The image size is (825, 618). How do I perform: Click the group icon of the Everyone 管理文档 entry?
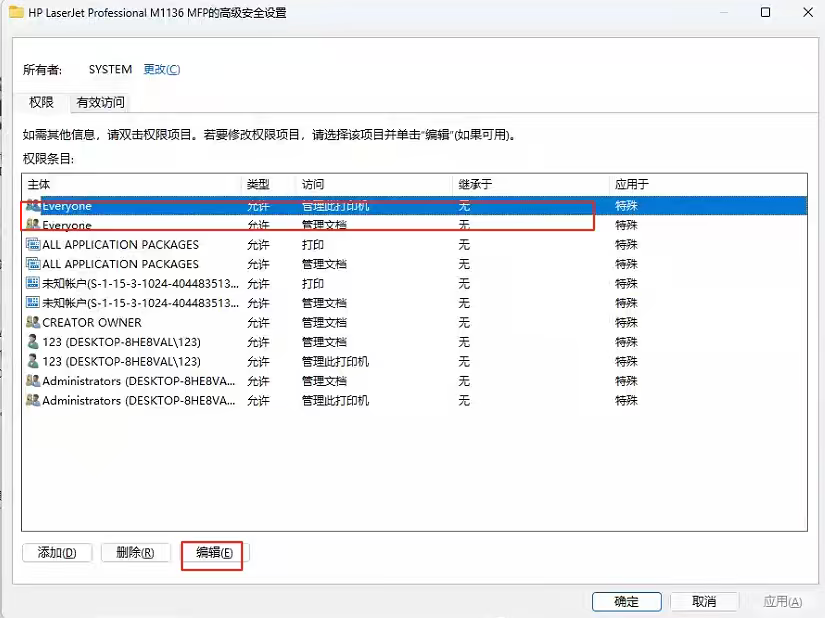(33, 225)
